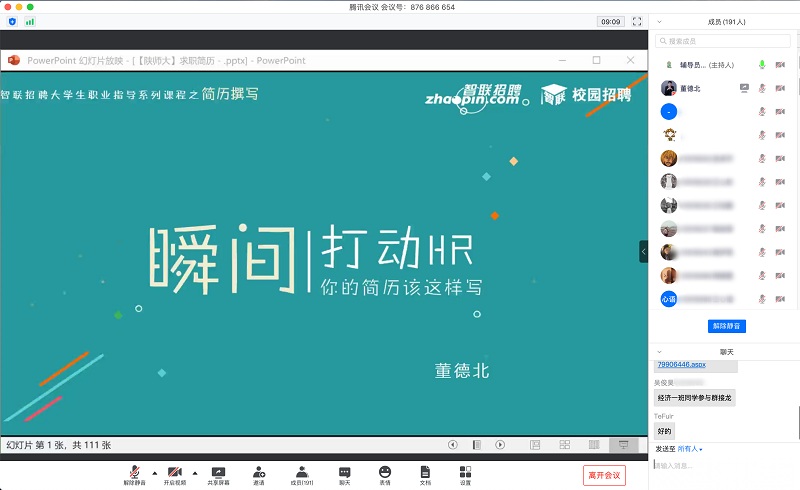Collapse the Members (成员) panel header

click(x=660, y=20)
